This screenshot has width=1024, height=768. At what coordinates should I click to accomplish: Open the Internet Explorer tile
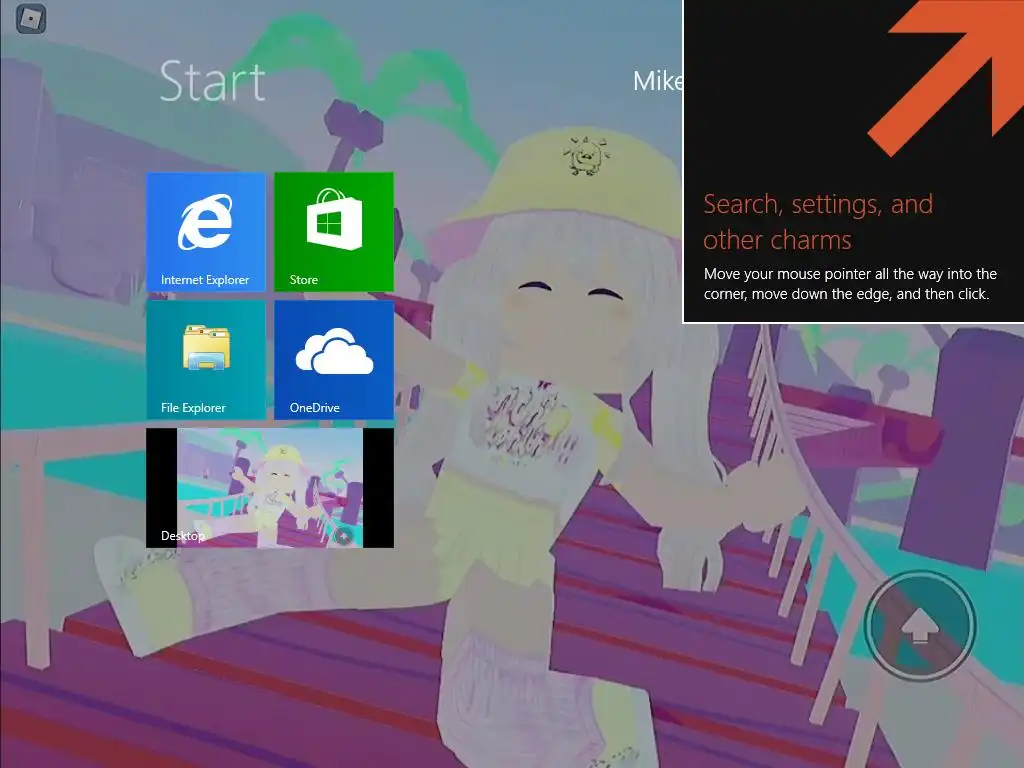click(206, 232)
